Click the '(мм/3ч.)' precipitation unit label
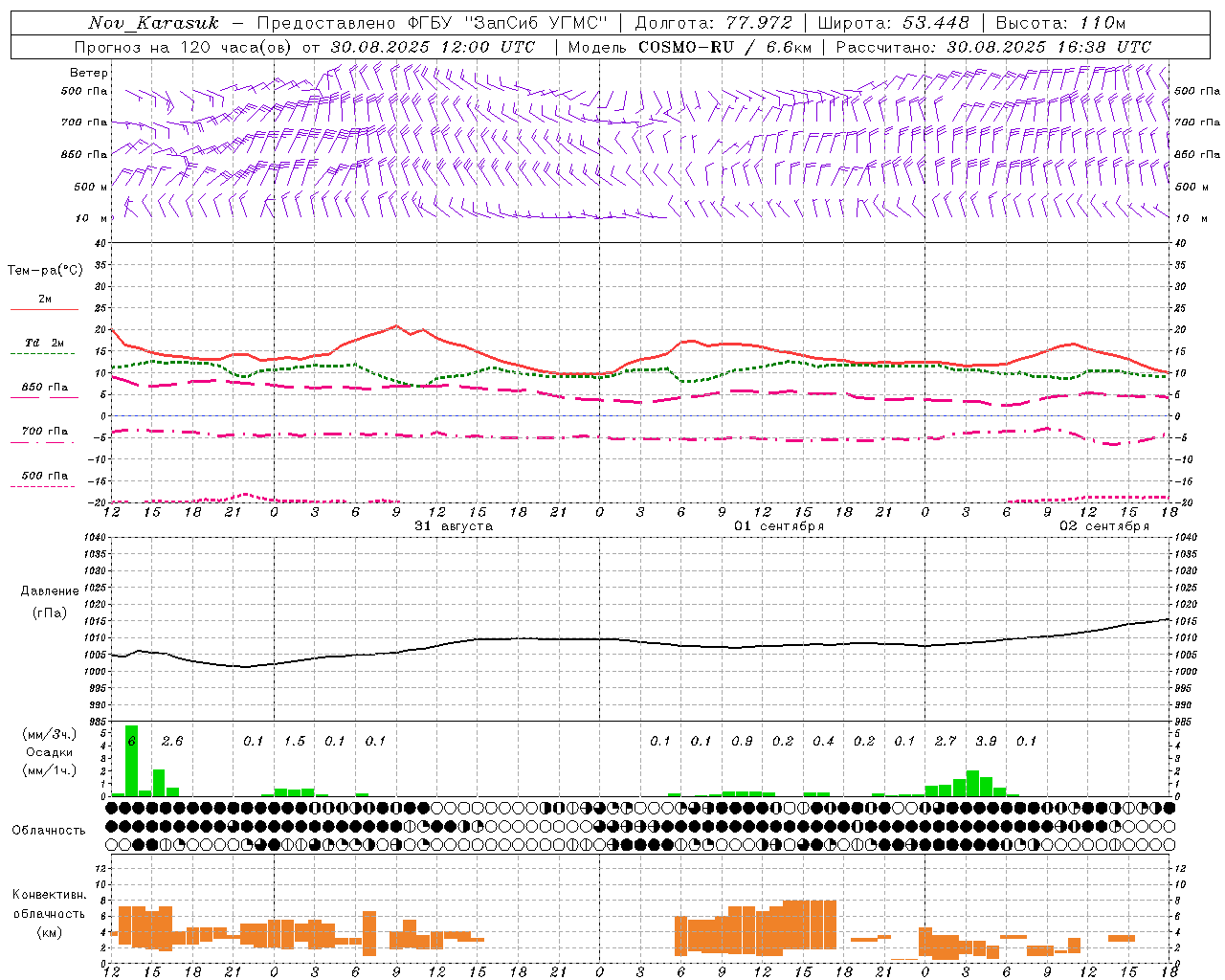Viewport: 1225px width, 980px height. coord(50,734)
